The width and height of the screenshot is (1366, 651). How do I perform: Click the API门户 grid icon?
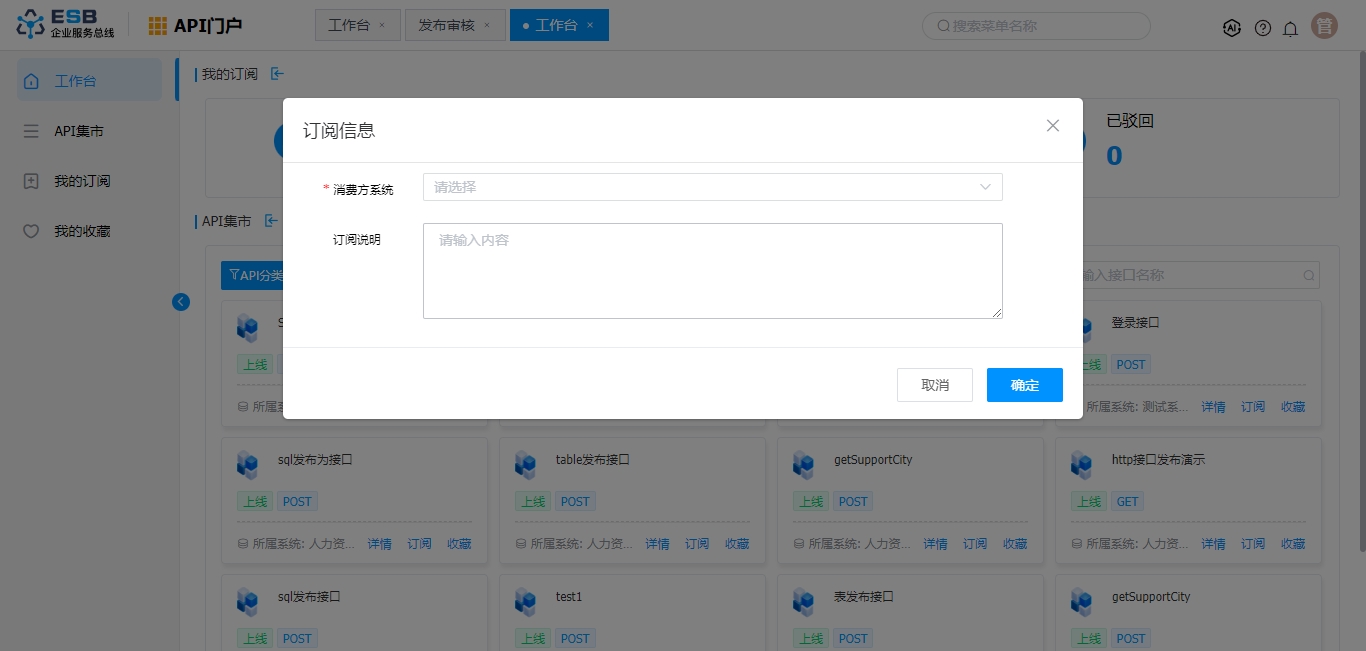click(158, 26)
